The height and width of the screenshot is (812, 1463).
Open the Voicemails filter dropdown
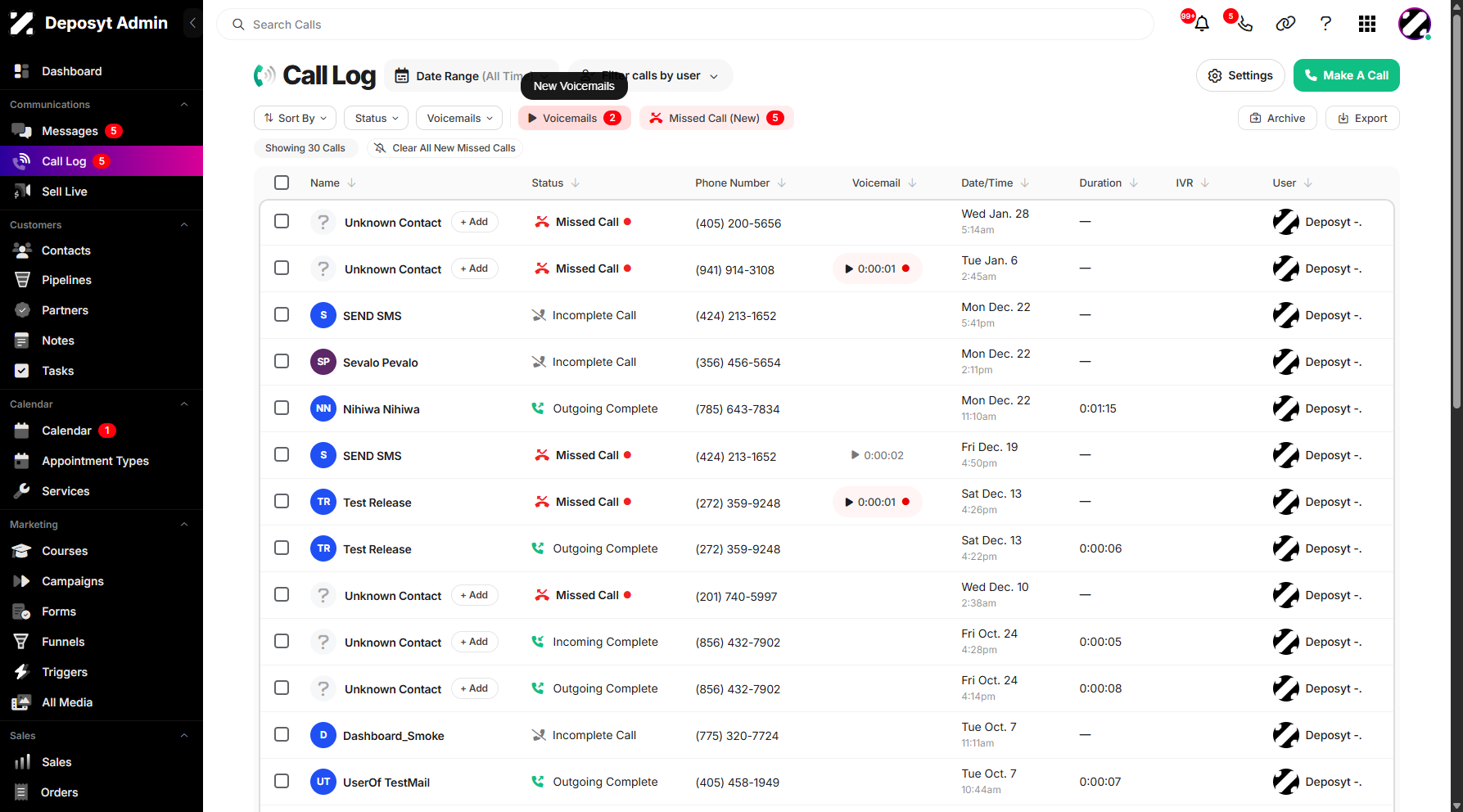pyautogui.click(x=459, y=118)
